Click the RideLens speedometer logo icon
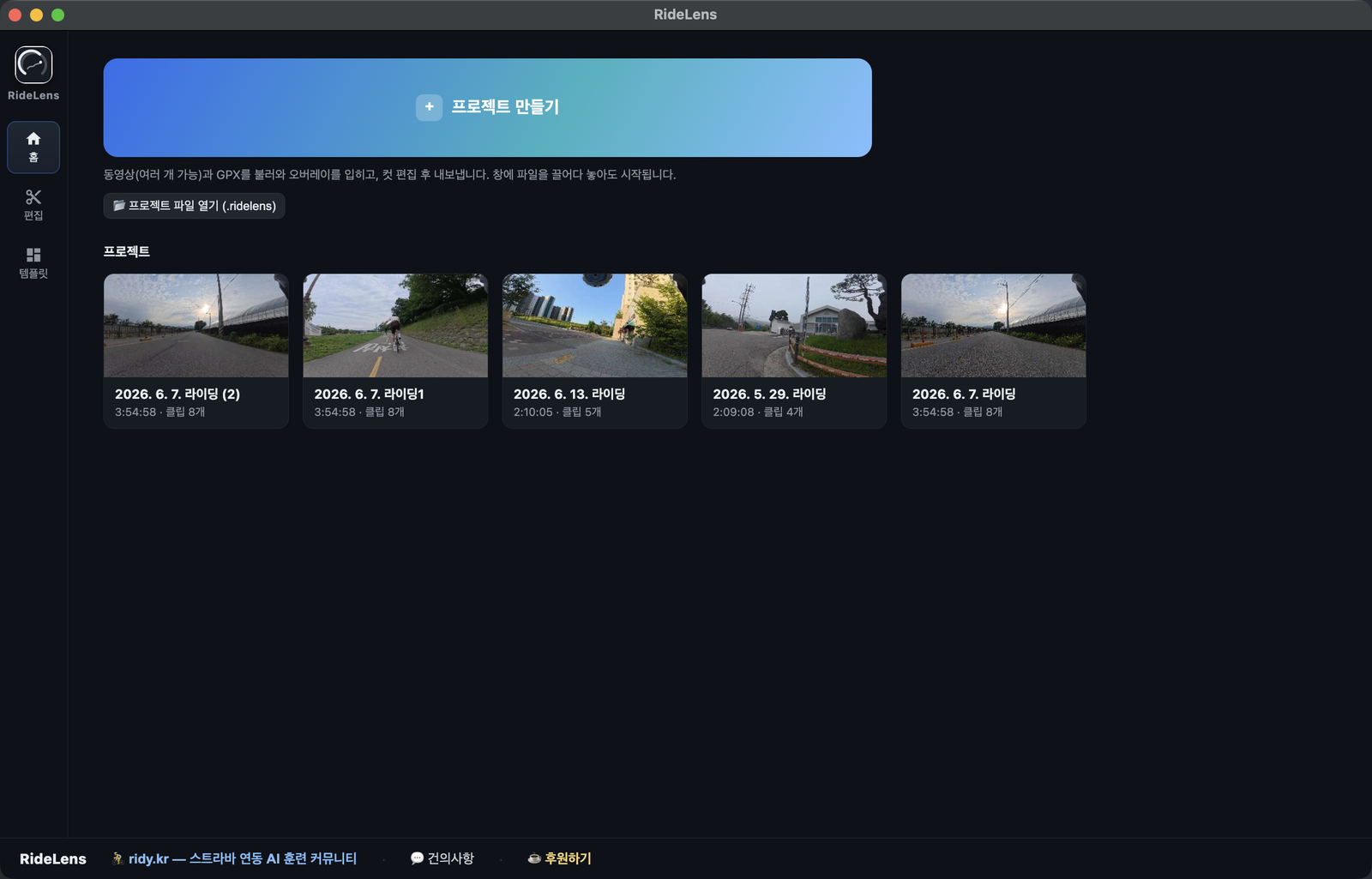This screenshot has width=1372, height=879. tap(33, 65)
